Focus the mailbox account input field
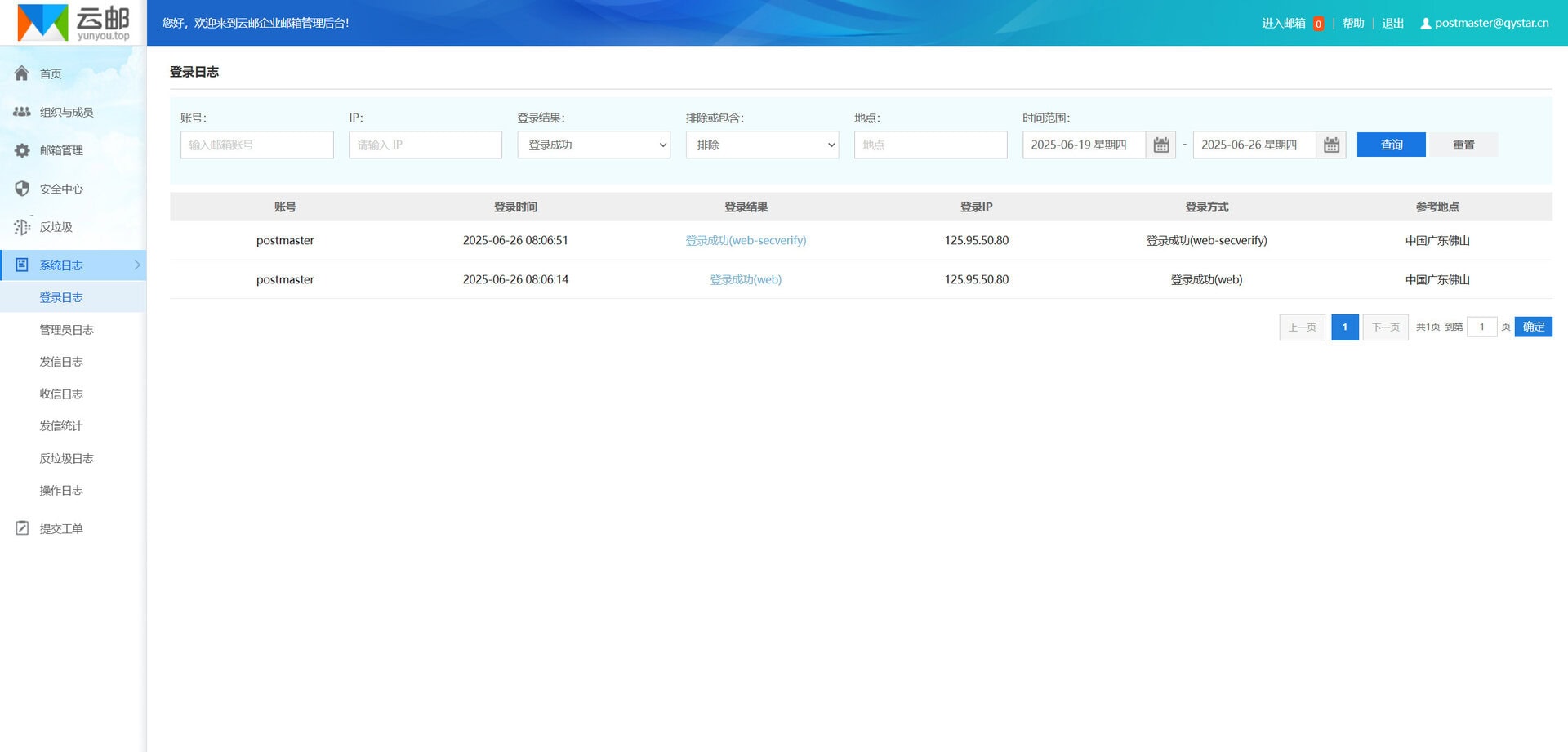 [256, 145]
